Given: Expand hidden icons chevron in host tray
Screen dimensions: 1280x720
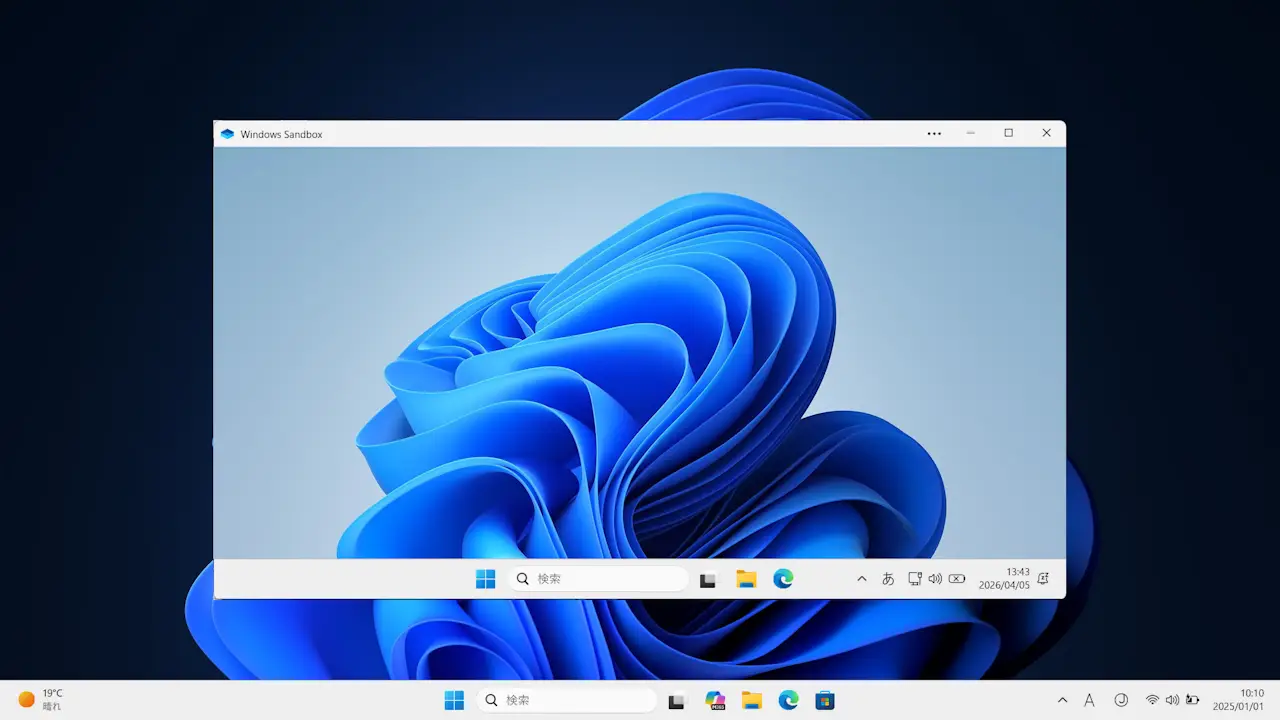Looking at the screenshot, I should (1062, 700).
